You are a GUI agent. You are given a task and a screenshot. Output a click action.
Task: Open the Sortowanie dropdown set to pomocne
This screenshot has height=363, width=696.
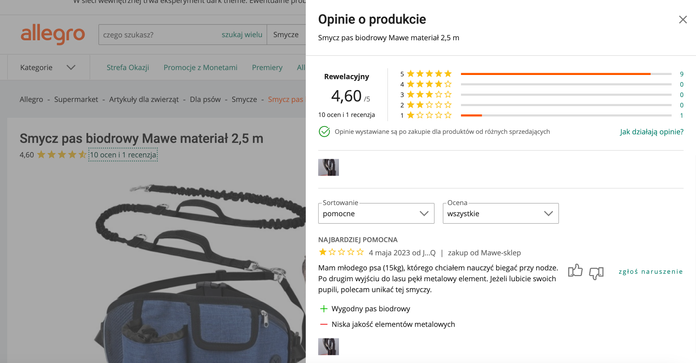tap(376, 213)
